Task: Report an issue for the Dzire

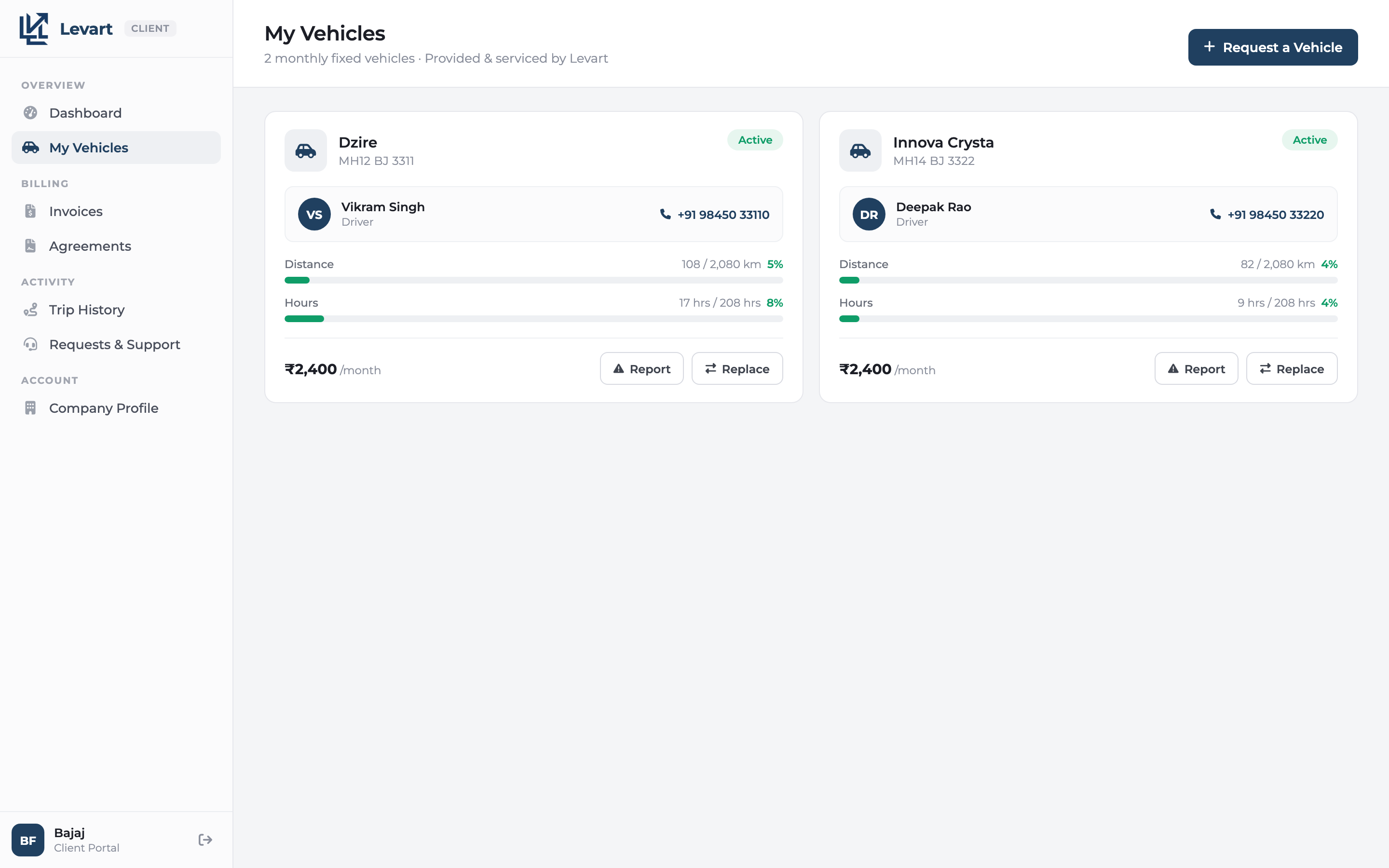Action: tap(642, 368)
